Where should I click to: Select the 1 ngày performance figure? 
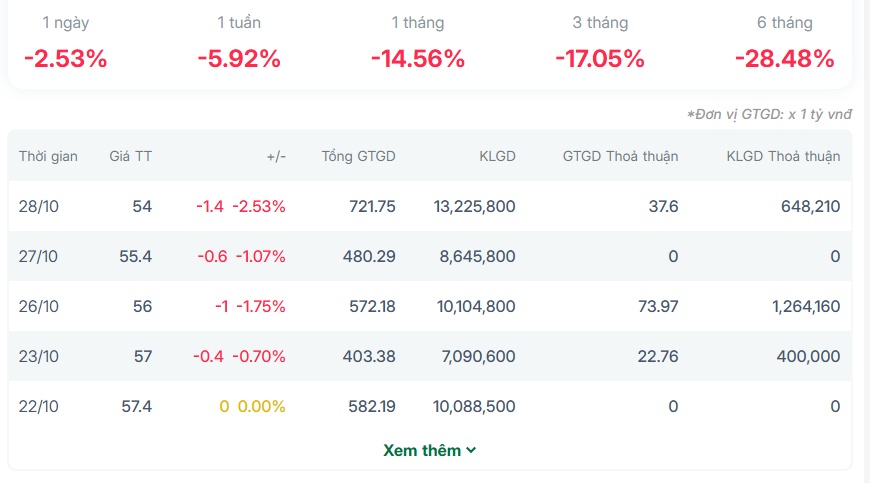pos(65,59)
